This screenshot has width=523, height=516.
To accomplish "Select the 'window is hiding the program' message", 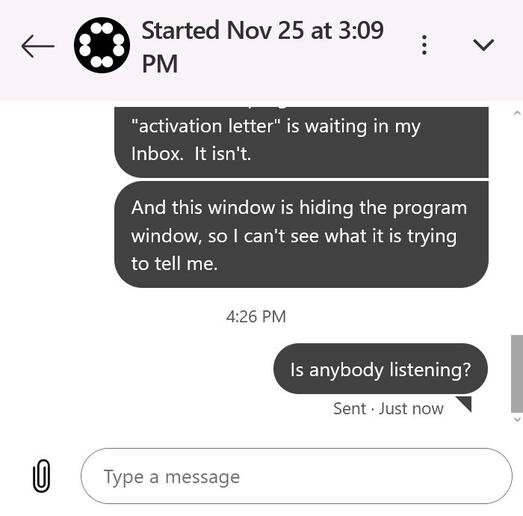I will 301,235.
